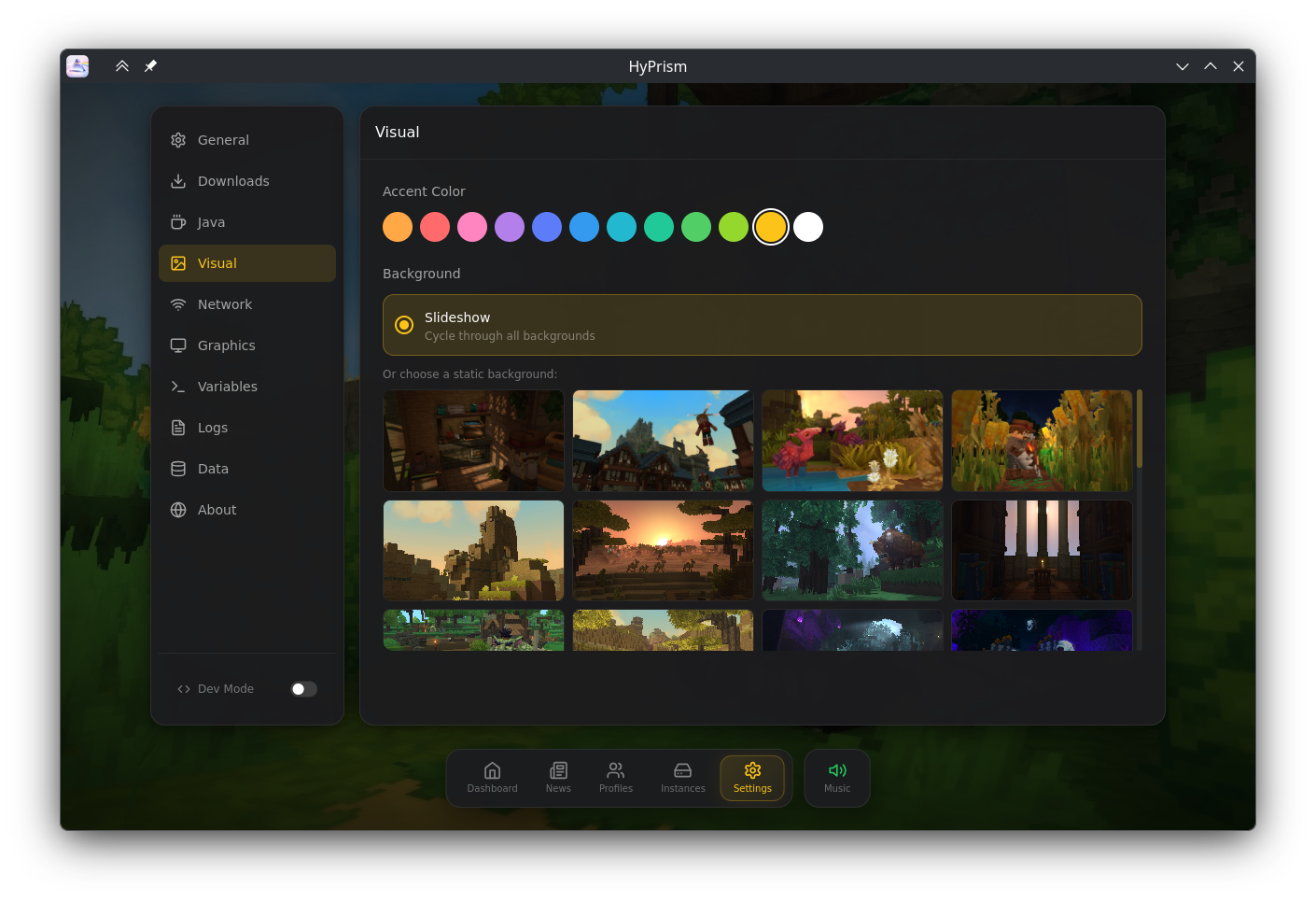1316x902 pixels.
Task: Switch to the Network settings section
Action: coord(247,304)
